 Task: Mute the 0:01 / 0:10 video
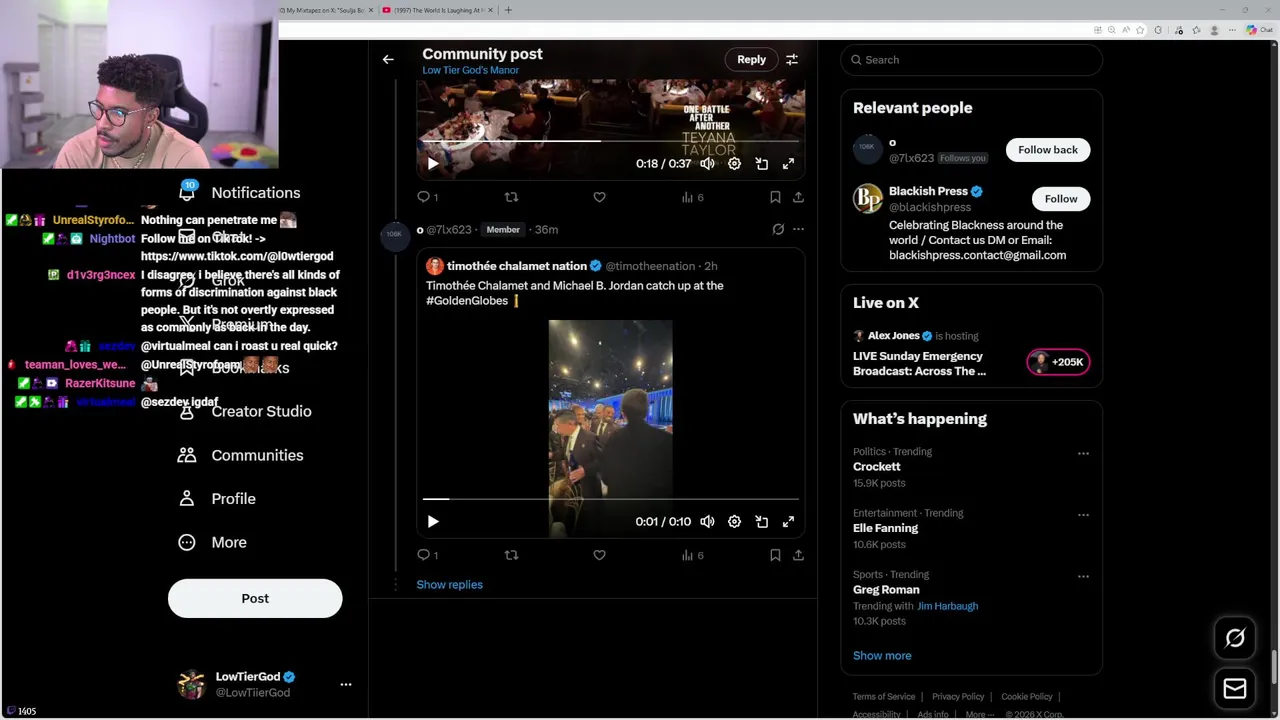point(707,521)
